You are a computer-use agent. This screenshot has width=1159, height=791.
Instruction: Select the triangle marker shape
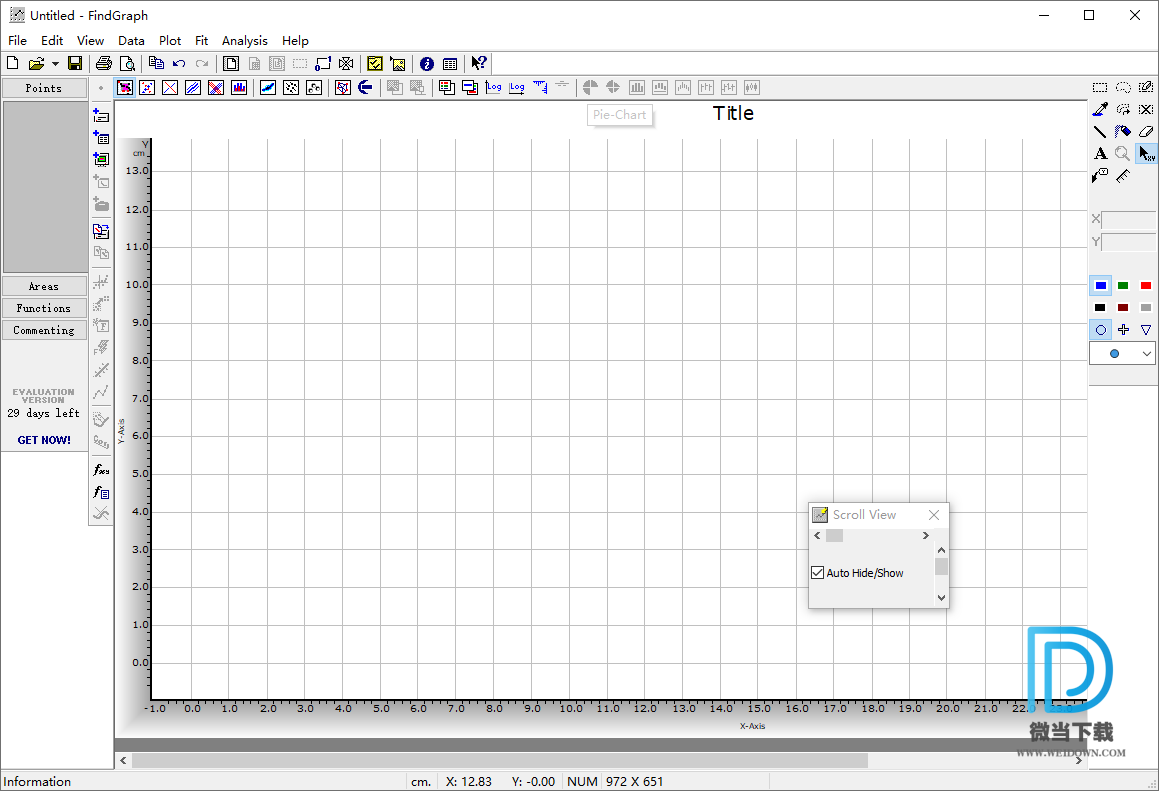pos(1146,330)
